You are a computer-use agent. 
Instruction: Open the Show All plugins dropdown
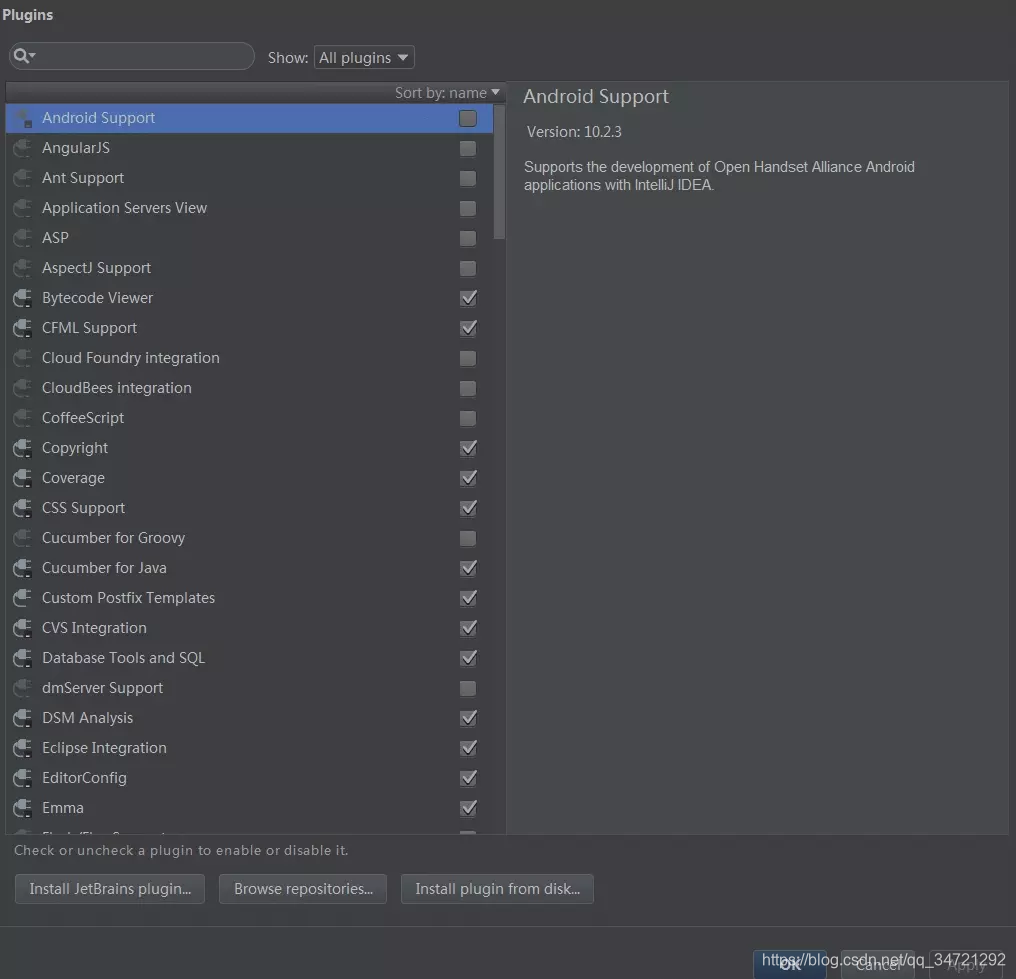(364, 57)
